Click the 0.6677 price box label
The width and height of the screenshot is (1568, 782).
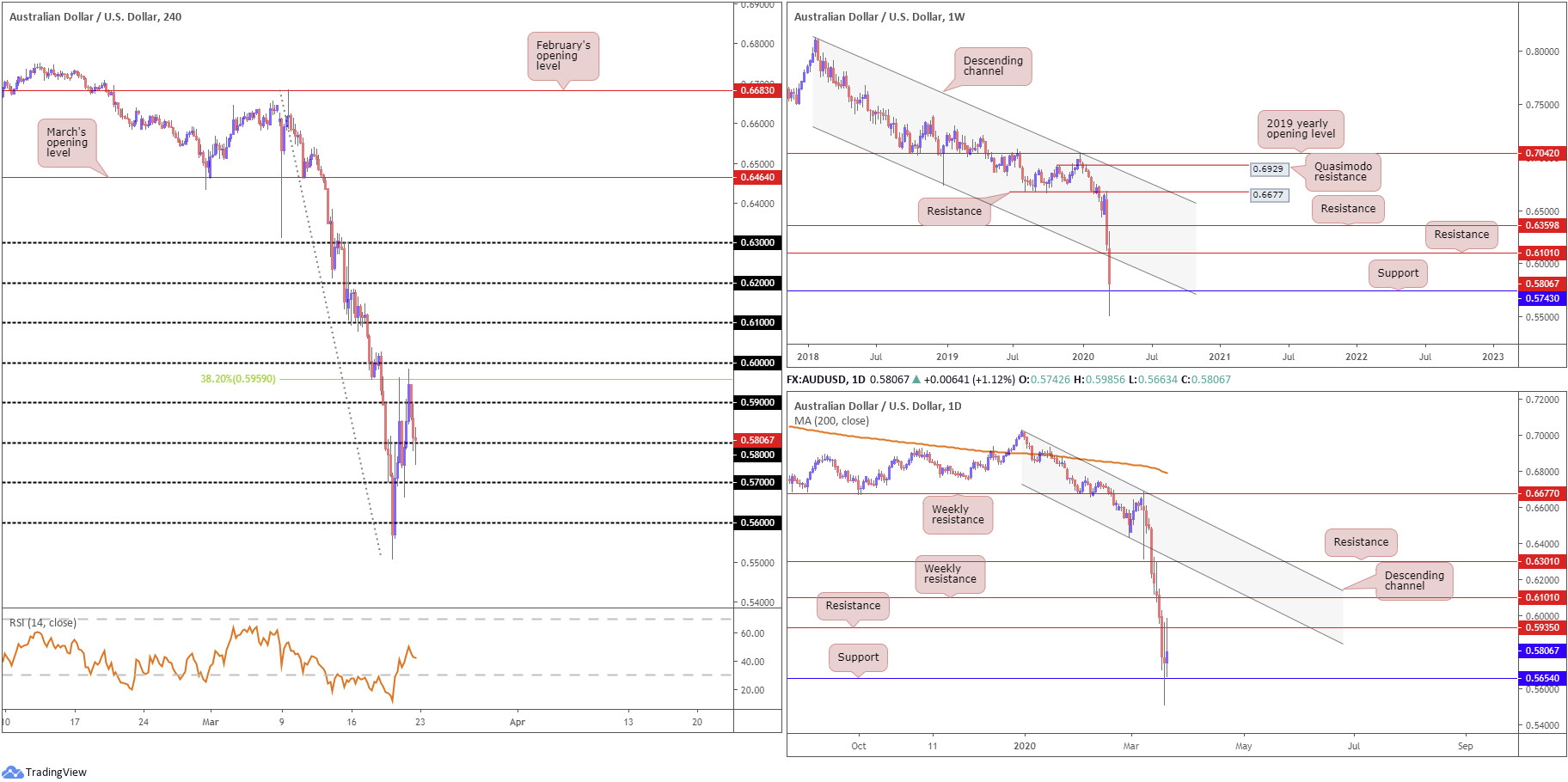click(1268, 195)
